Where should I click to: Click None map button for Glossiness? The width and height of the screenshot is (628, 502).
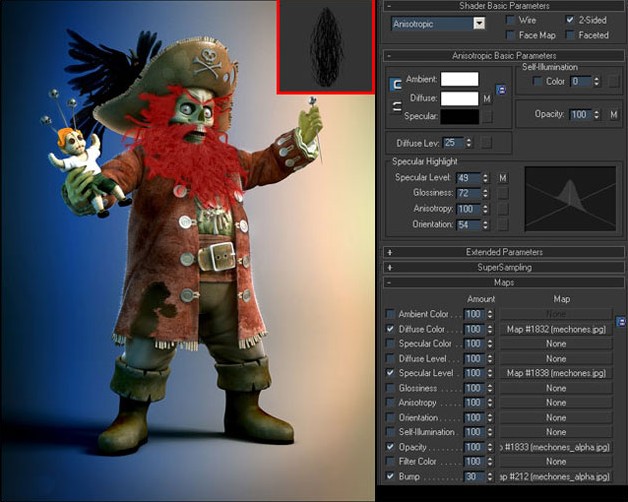click(x=556, y=388)
